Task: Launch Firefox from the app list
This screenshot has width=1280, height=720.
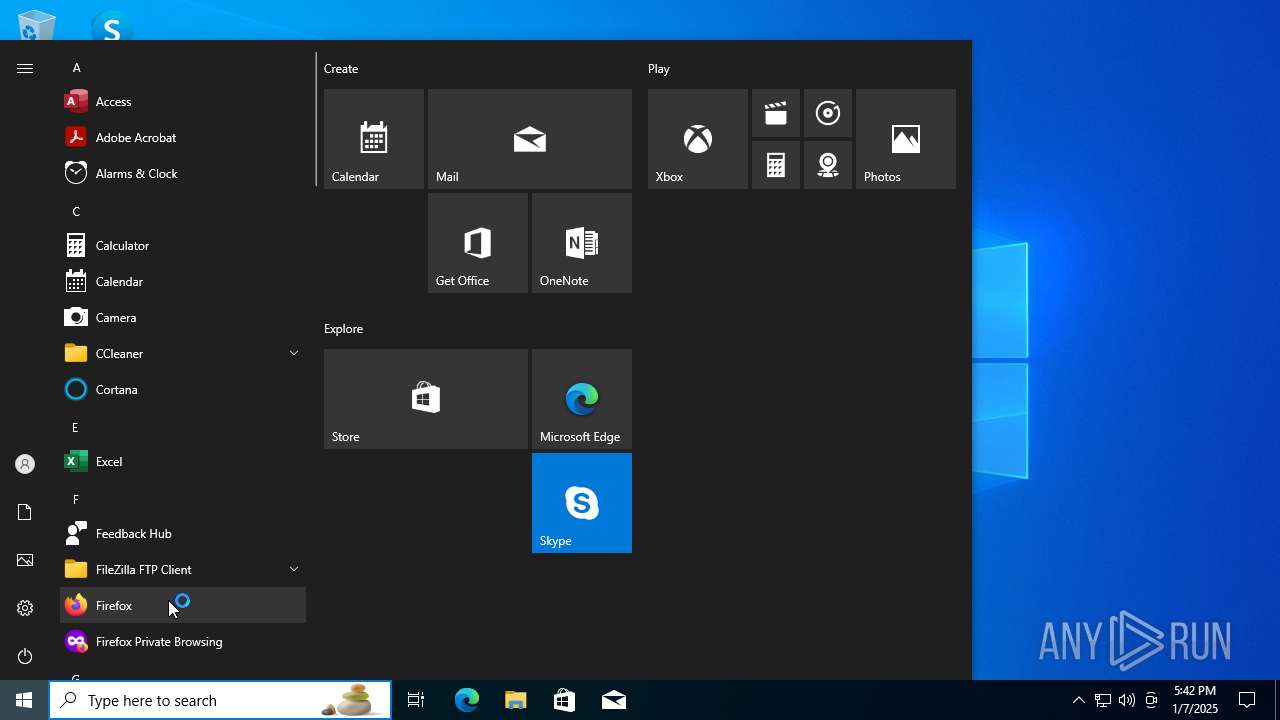Action: 183,605
